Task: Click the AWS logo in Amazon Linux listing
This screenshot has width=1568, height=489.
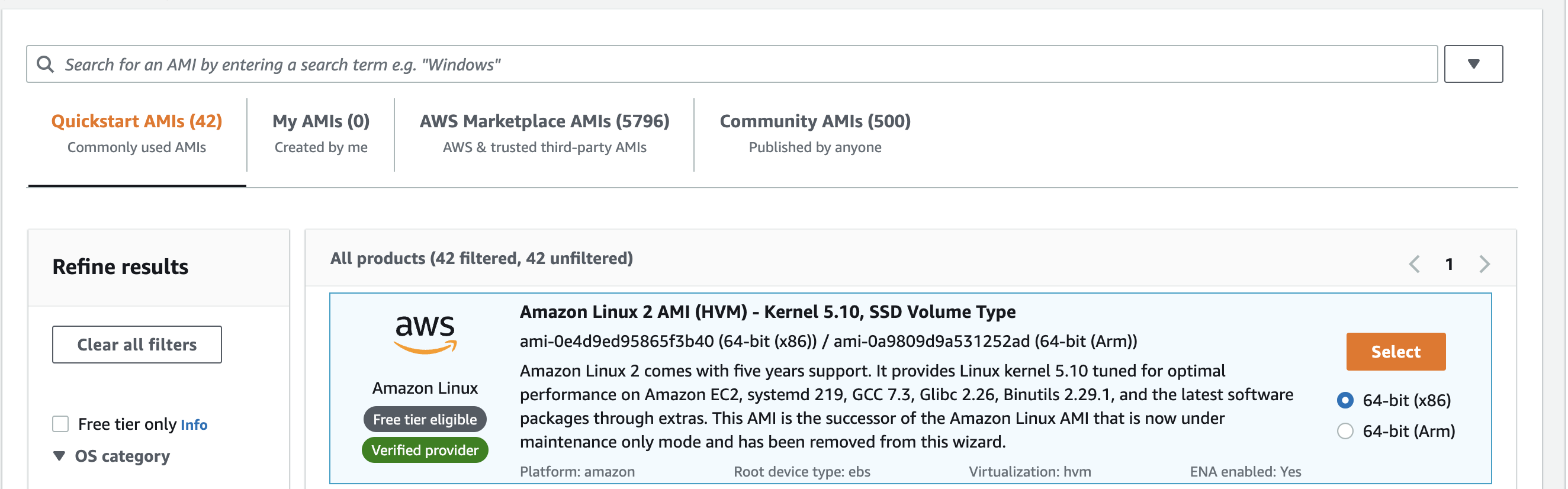Action: click(x=425, y=334)
